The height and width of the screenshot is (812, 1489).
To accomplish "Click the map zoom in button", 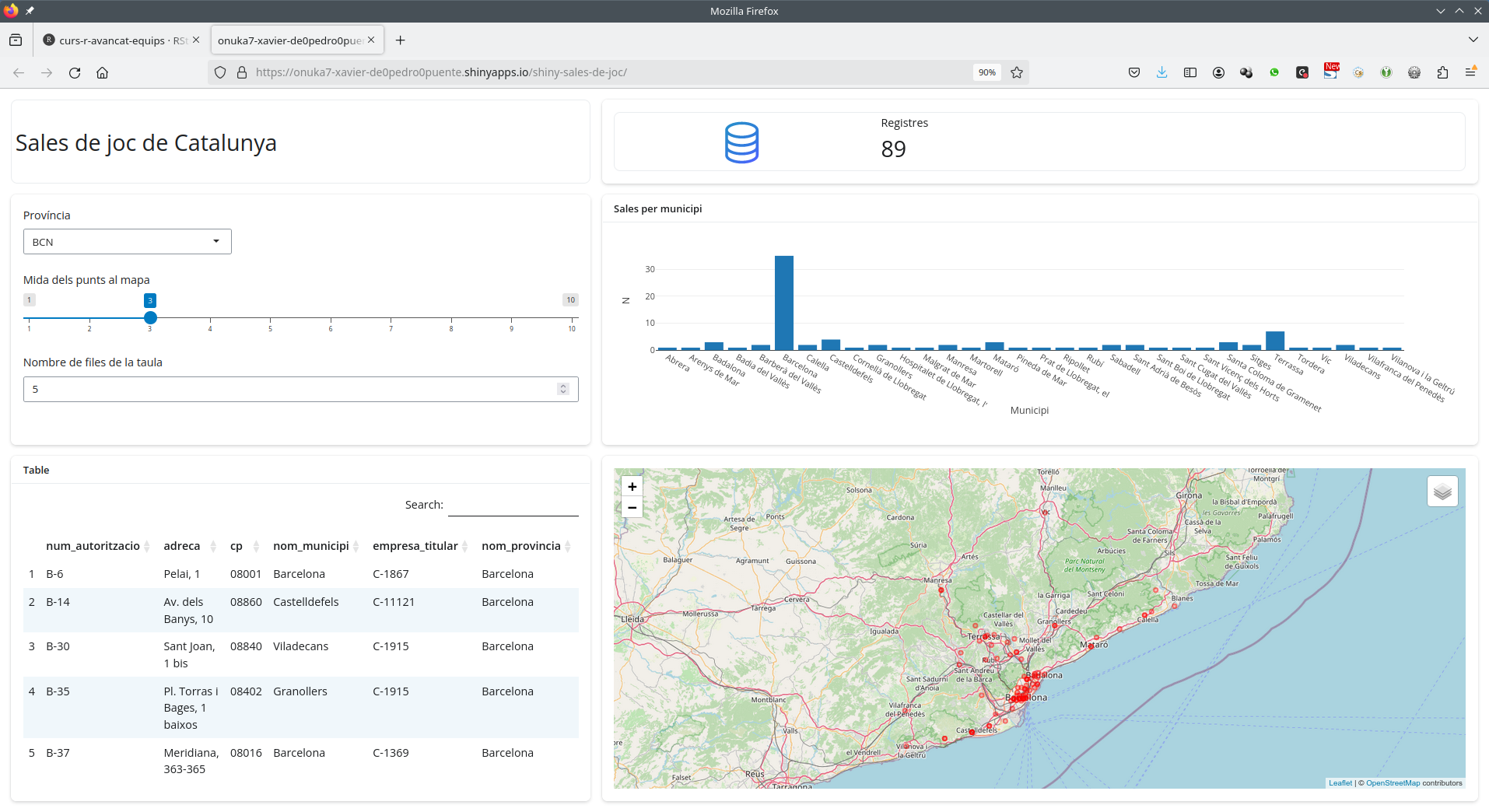I will [632, 487].
